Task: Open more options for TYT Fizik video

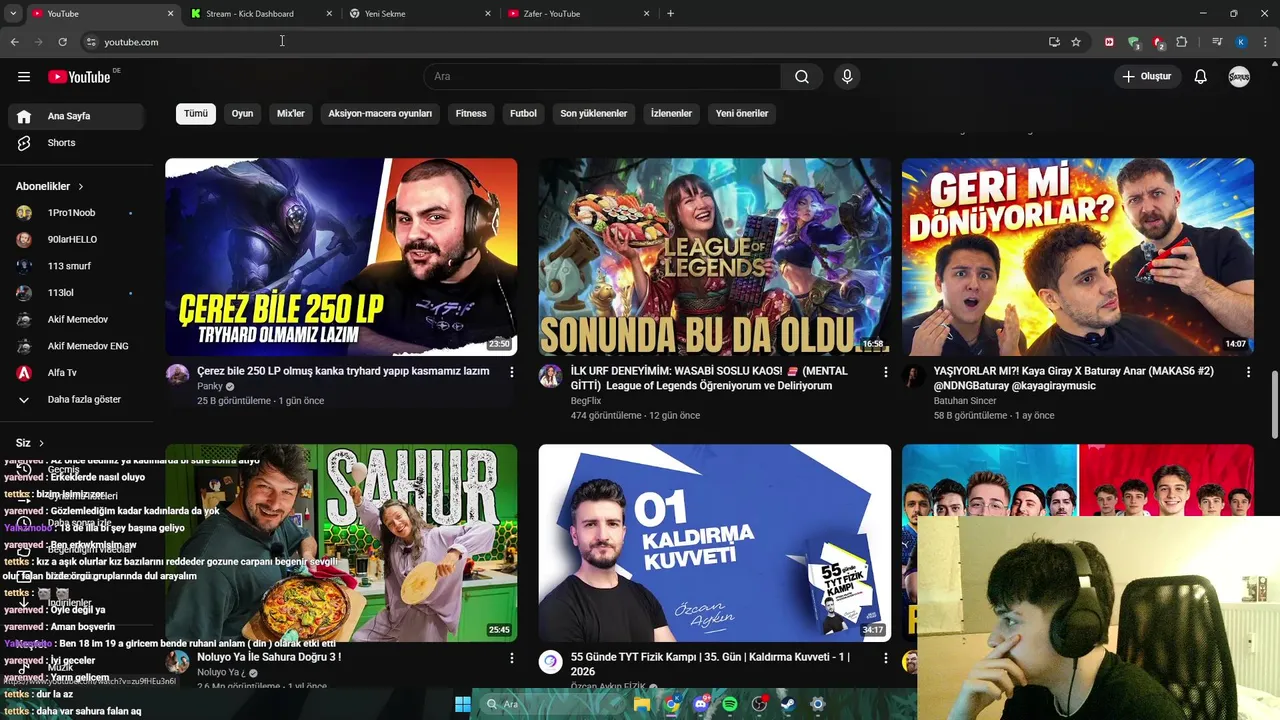Action: click(x=885, y=658)
